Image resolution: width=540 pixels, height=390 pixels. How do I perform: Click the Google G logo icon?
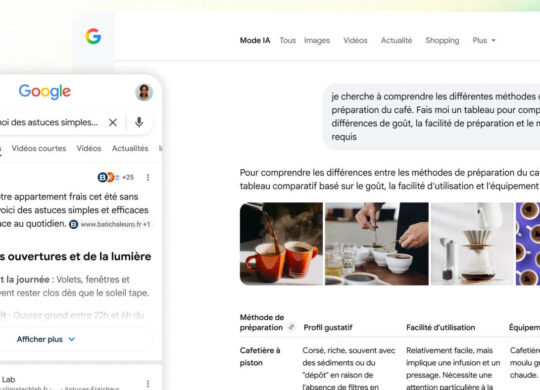[93, 36]
